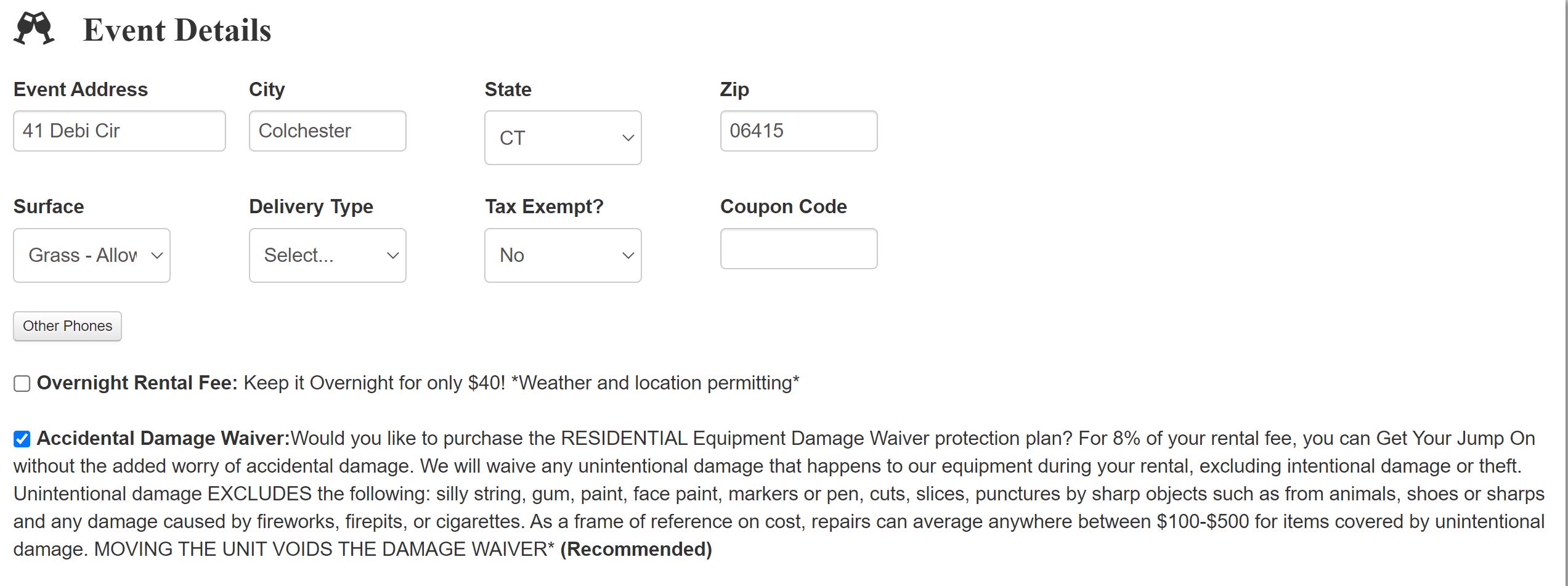1568x586 pixels.
Task: Focus the Event Address field
Action: [119, 131]
